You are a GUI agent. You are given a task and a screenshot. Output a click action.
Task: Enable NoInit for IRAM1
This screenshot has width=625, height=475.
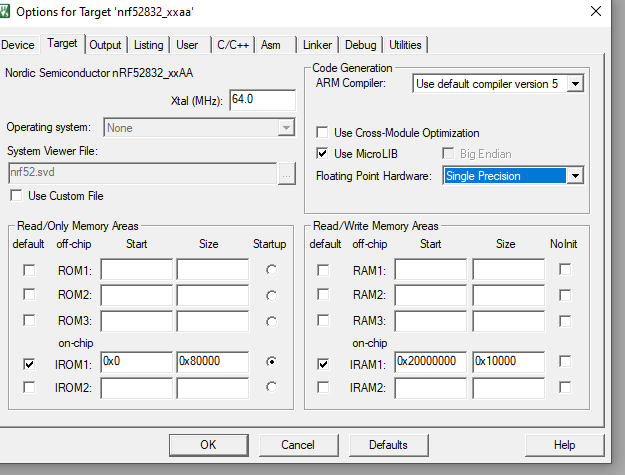[565, 364]
